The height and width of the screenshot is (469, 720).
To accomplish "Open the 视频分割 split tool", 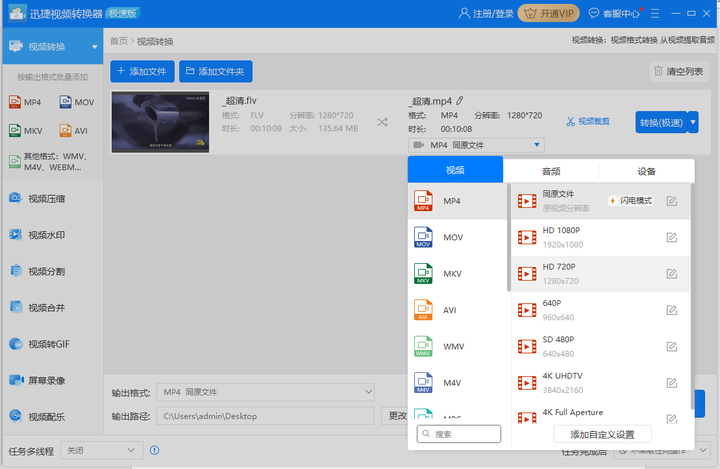I will click(38, 271).
